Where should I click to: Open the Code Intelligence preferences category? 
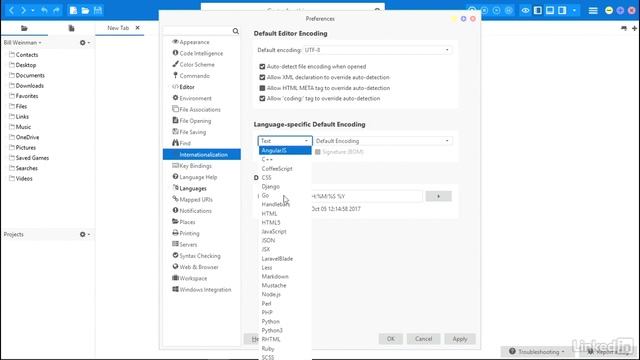(x=202, y=53)
